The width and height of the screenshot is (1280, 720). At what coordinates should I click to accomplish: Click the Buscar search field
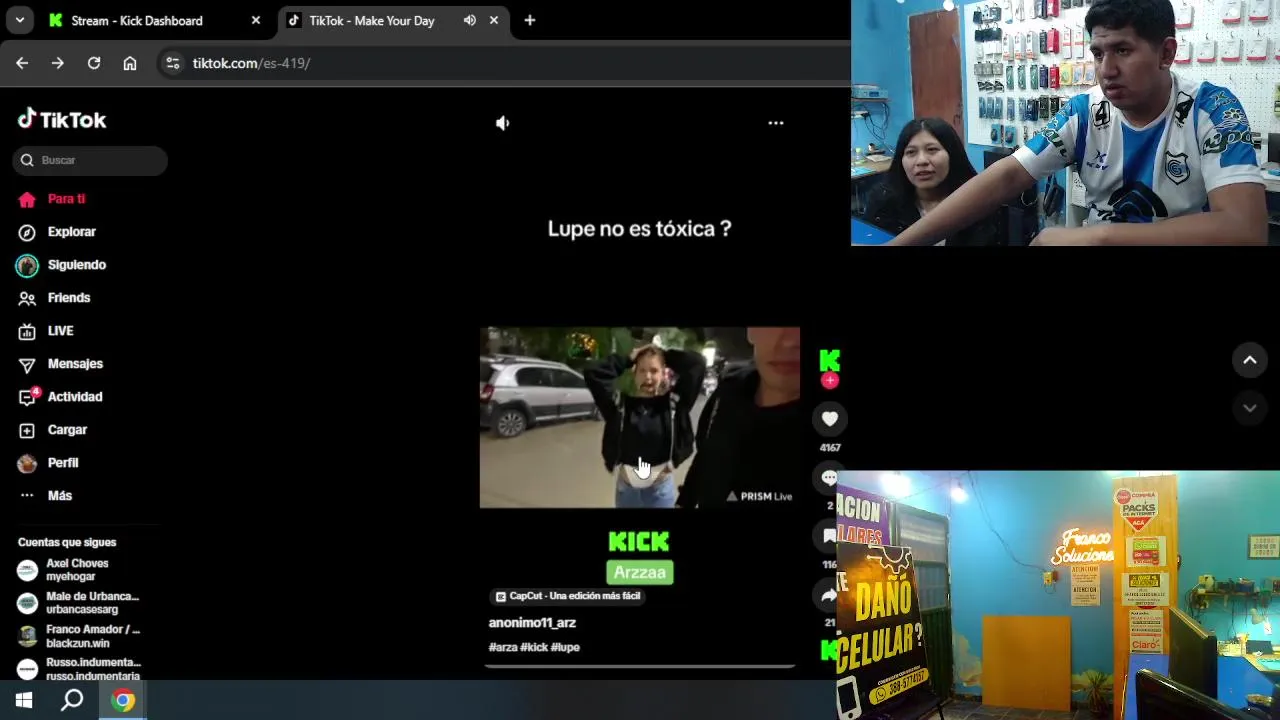point(90,160)
